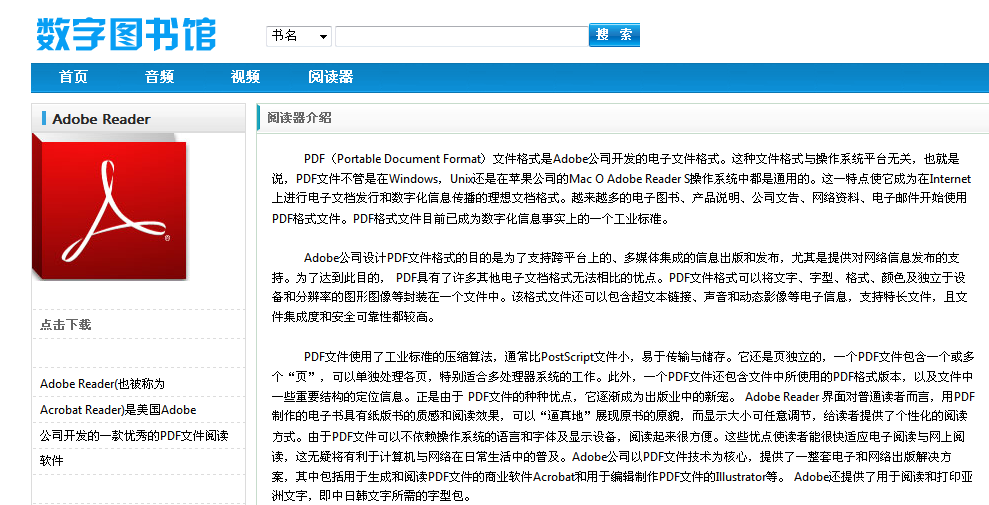Click the text line '公司开发的一款优秀的PDF文件阅读'
This screenshot has height=505, width=989.
134,436
